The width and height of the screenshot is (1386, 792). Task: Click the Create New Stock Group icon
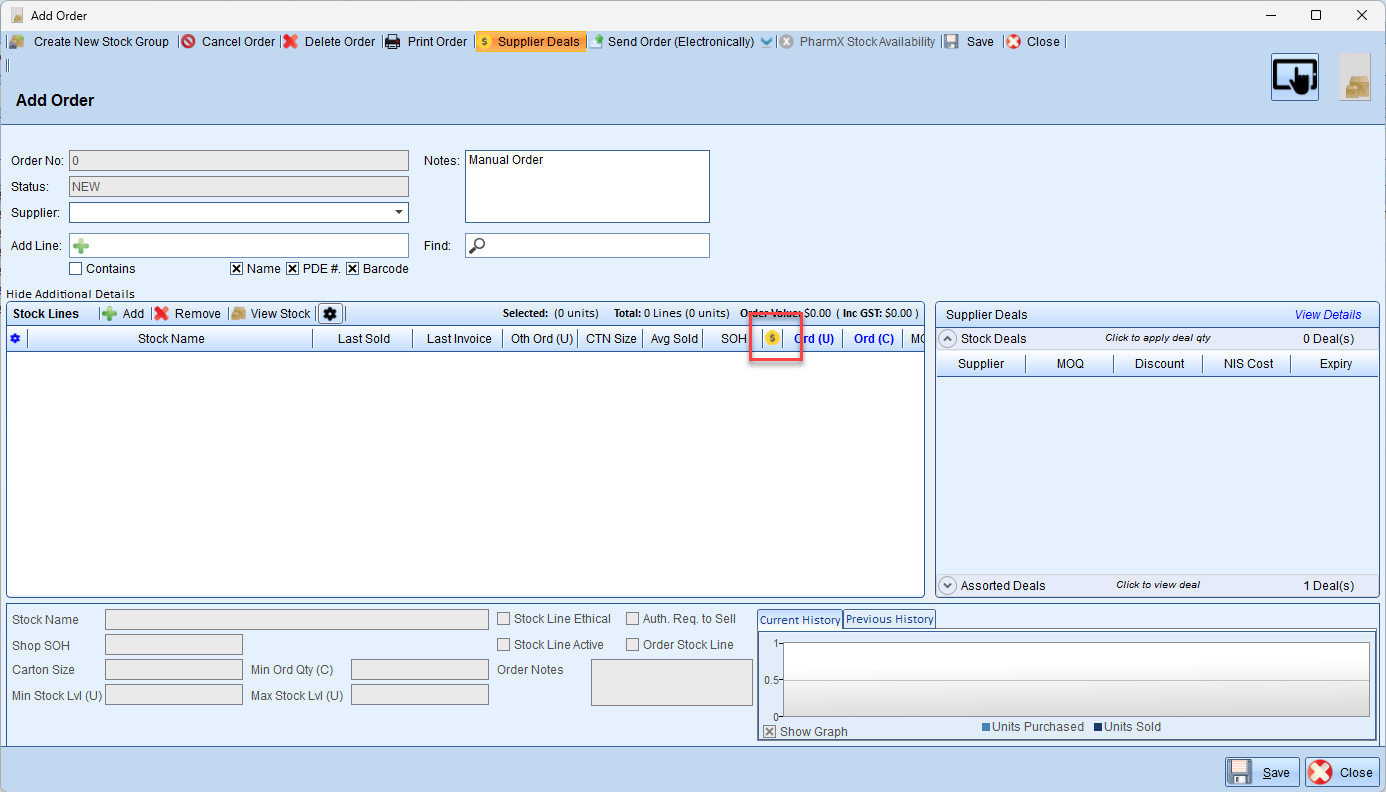(16, 42)
